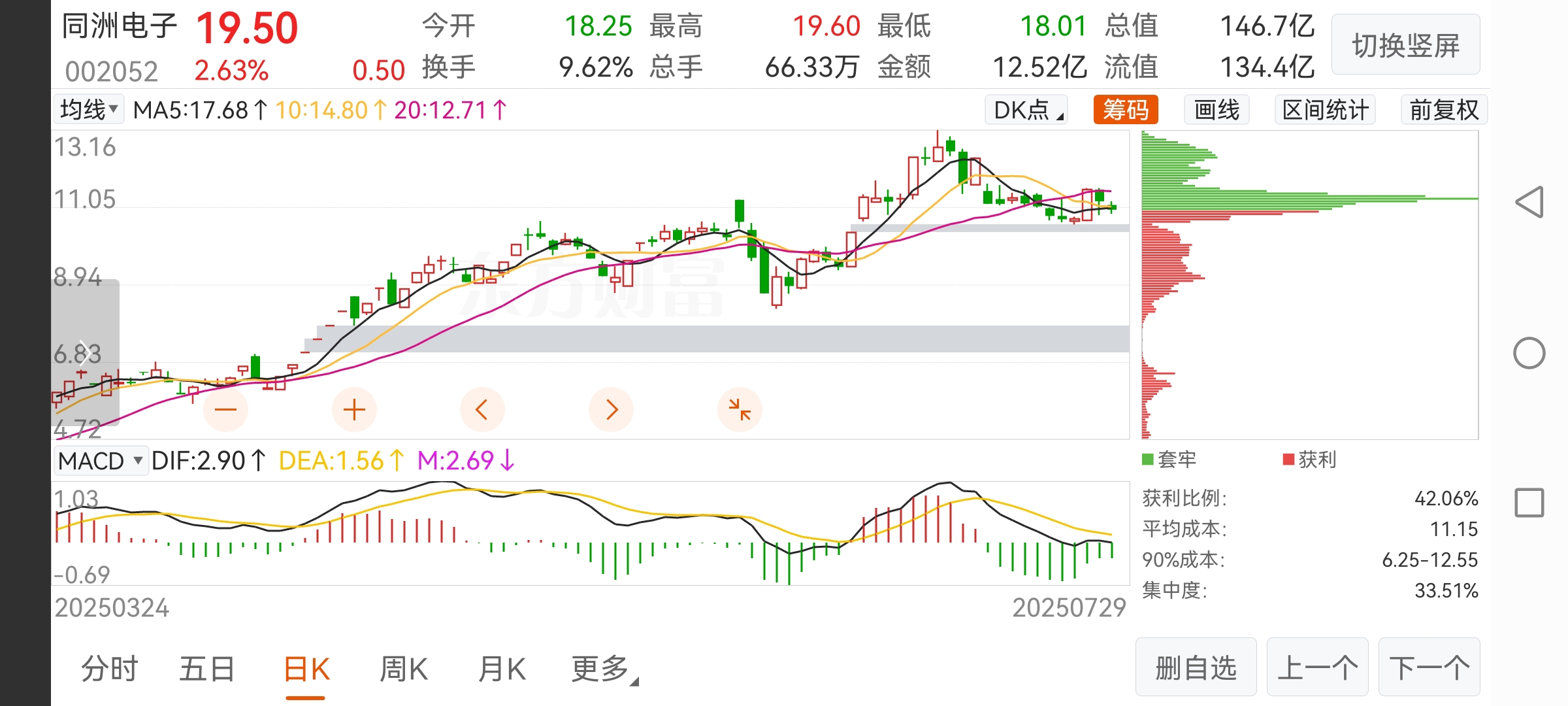Image resolution: width=1568 pixels, height=706 pixels.
Task: Click the 切换竖屏 portrait switch button
Action: 1406,45
